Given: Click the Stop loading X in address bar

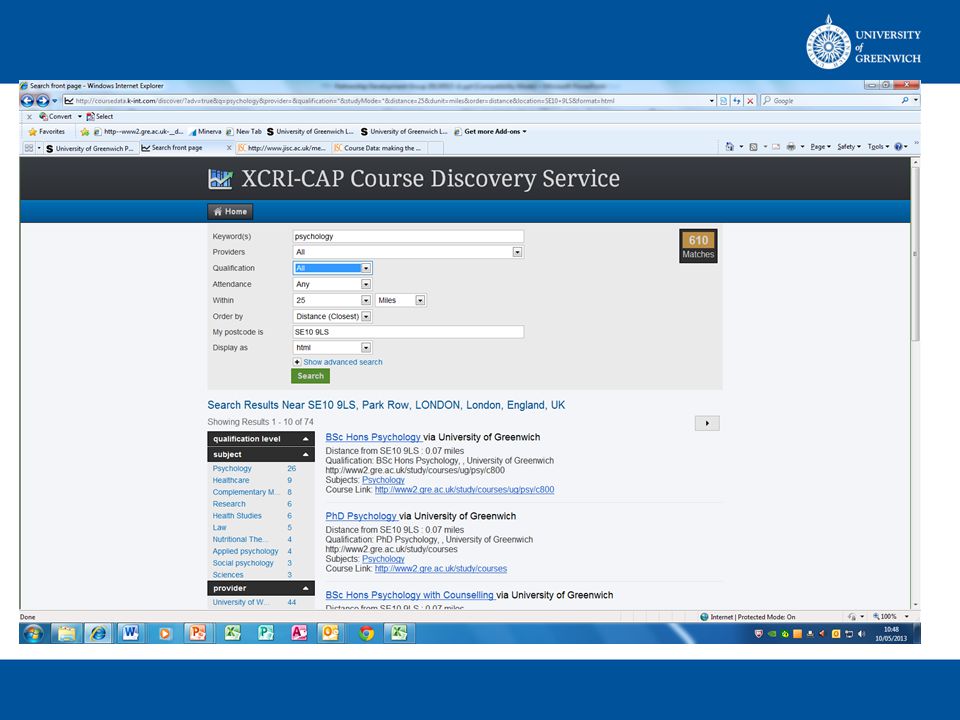Looking at the screenshot, I should coord(750,101).
